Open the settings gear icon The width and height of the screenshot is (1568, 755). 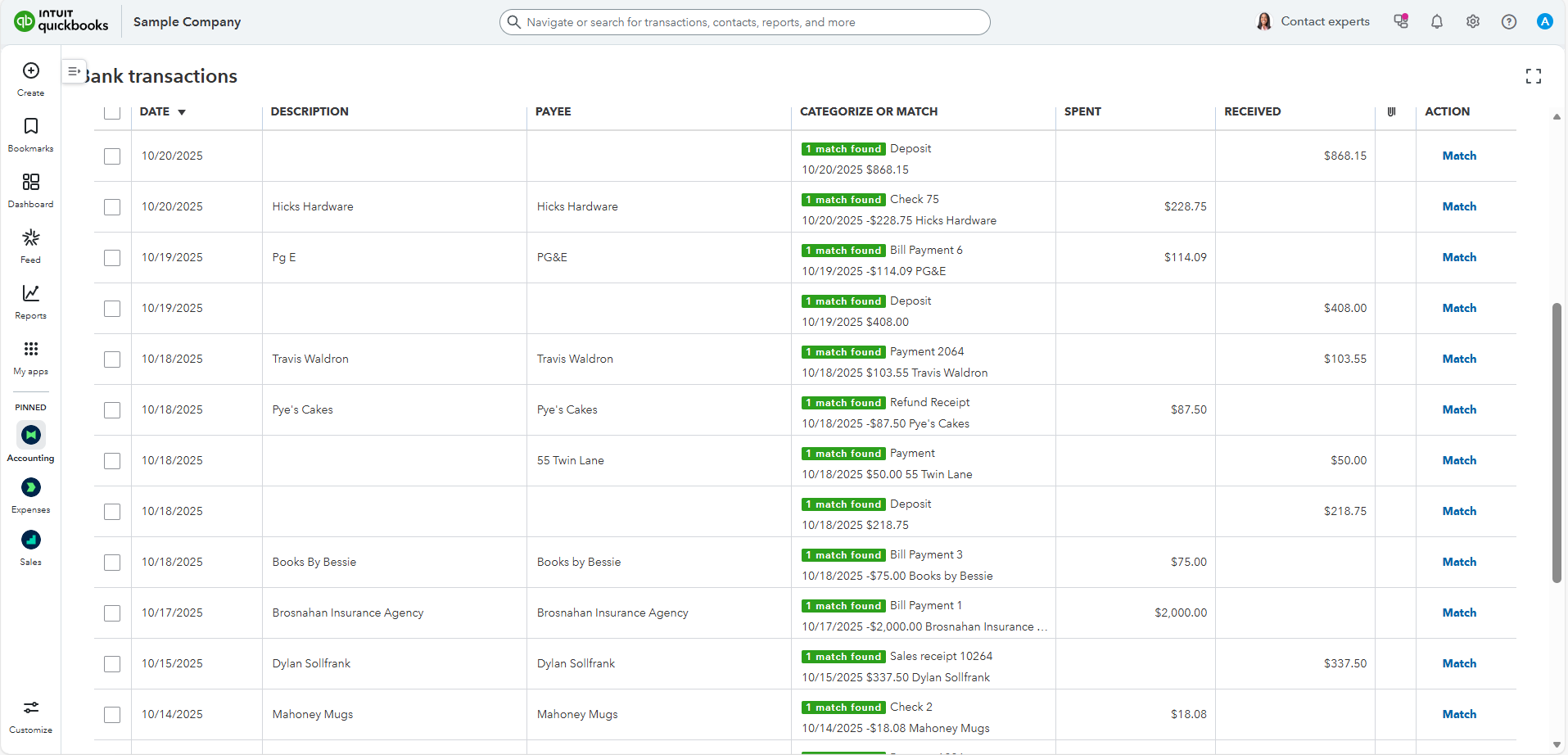click(1472, 22)
